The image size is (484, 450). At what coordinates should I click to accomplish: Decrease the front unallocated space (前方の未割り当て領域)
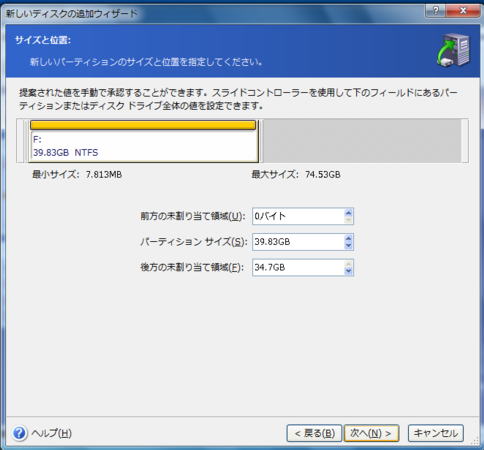349,220
